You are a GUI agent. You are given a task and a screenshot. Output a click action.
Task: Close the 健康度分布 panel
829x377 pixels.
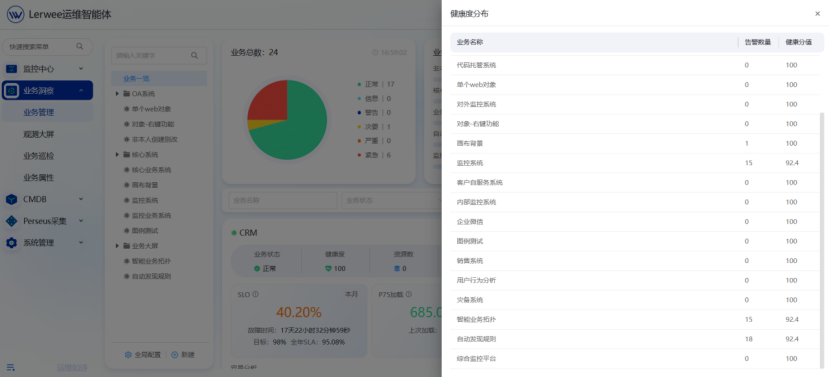[x=817, y=14]
